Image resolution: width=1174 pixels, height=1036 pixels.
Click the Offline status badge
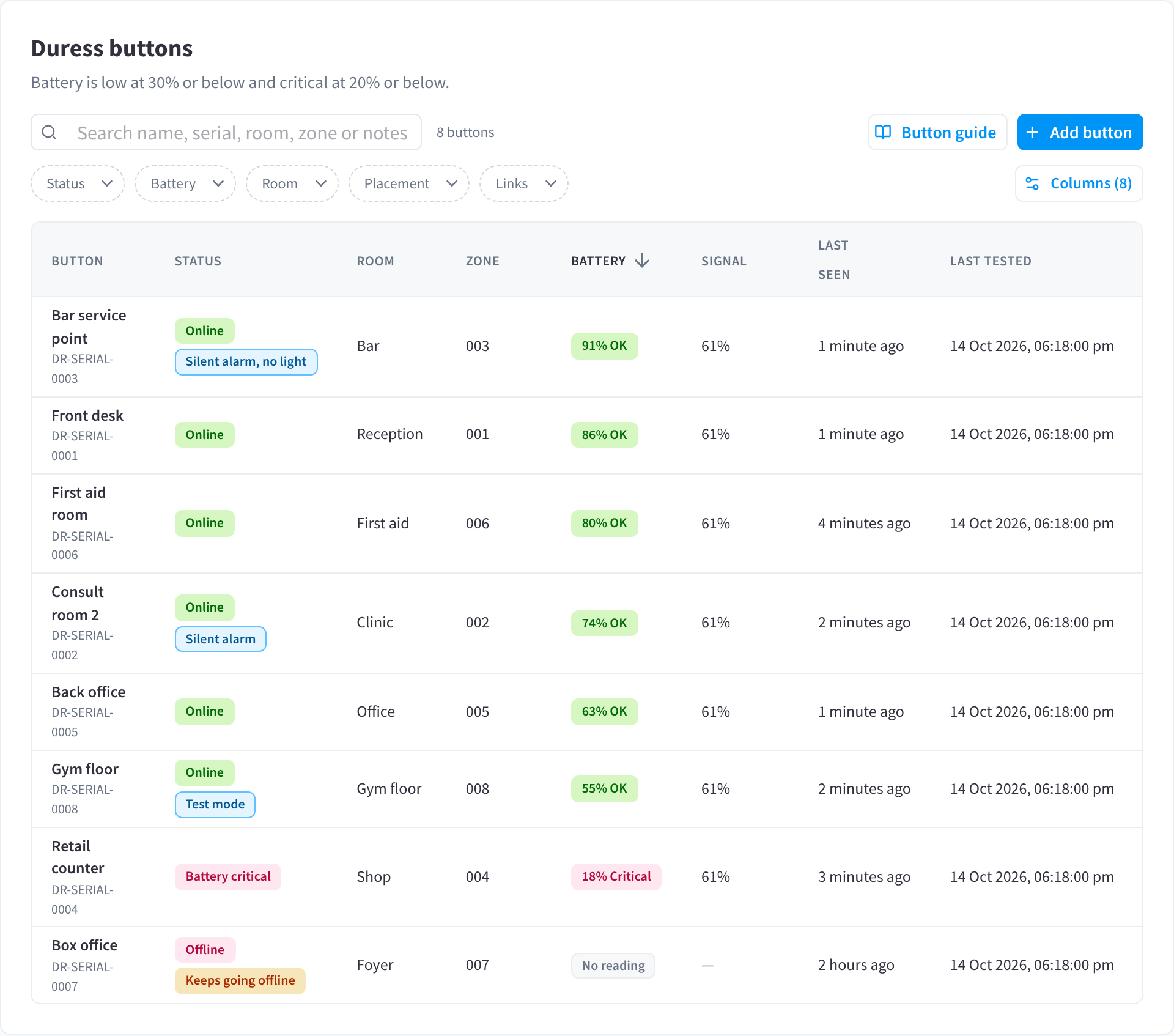point(205,950)
